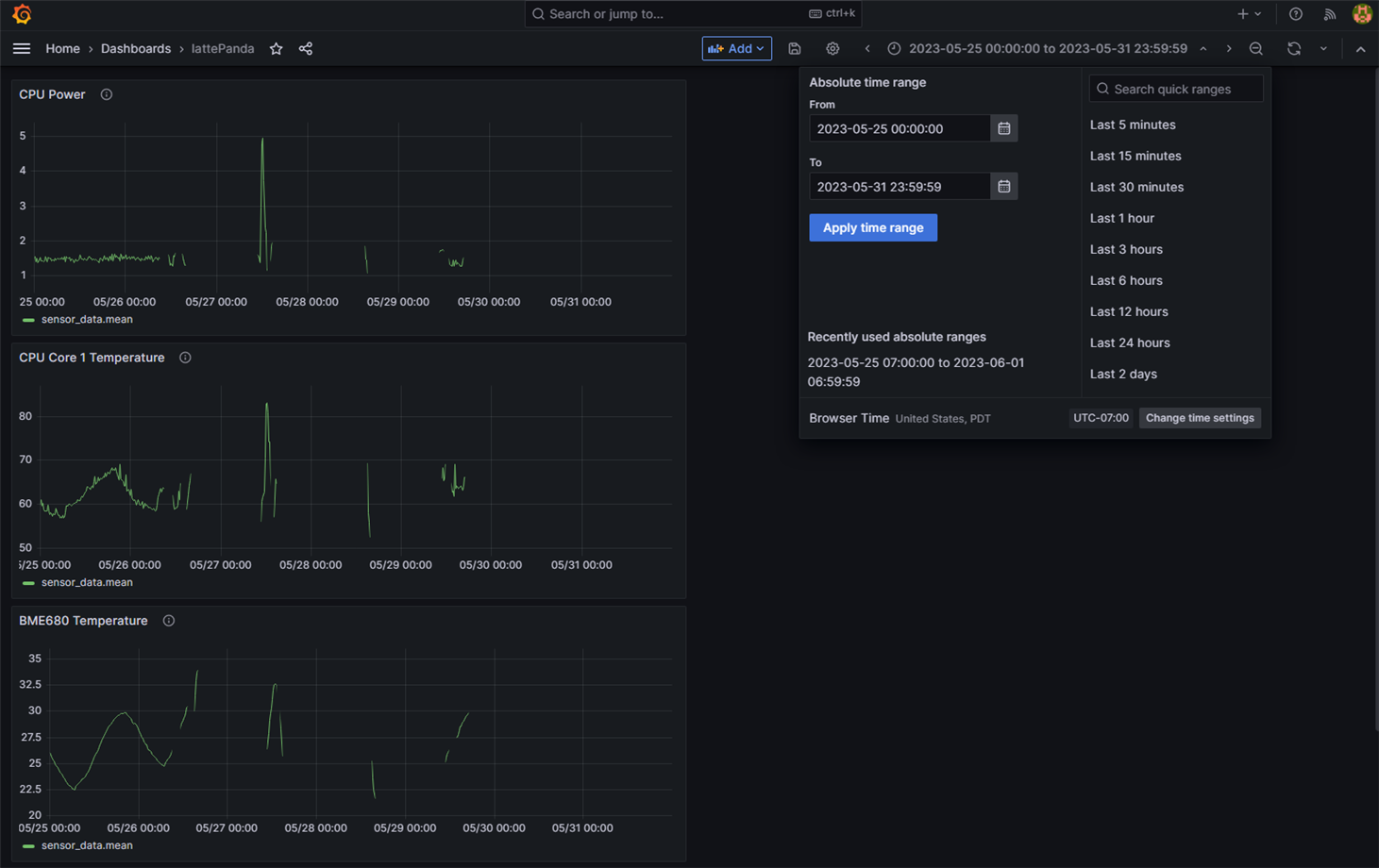
Task: Select Last 6 hours range
Action: click(x=1126, y=280)
